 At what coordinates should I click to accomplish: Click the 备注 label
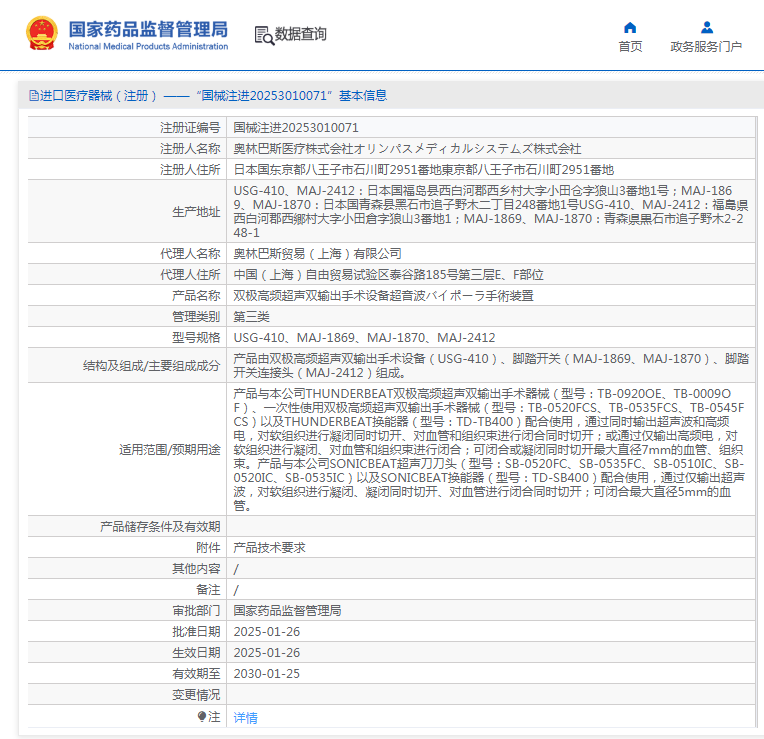(208, 589)
